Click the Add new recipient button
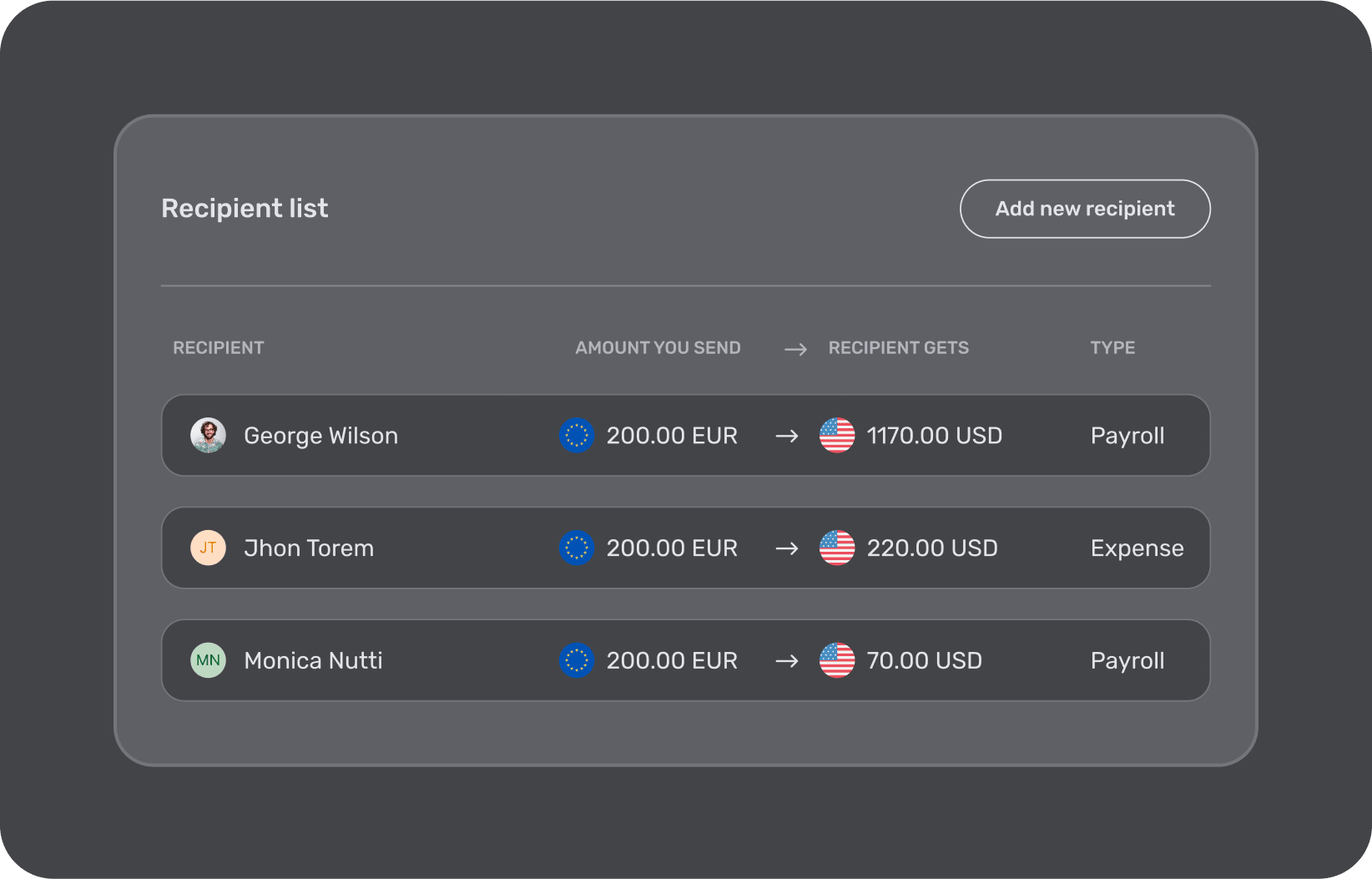The image size is (1372, 879). (x=1085, y=209)
